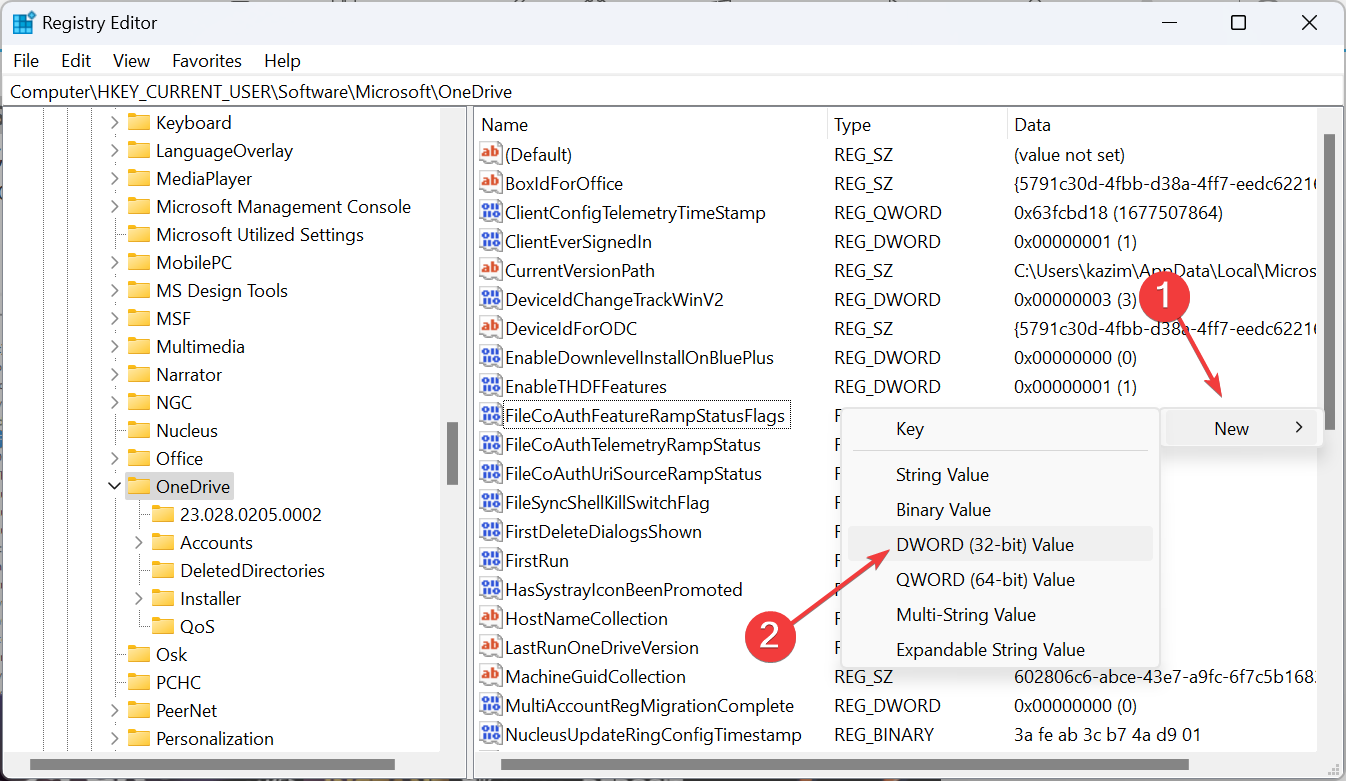Expand the Accounts subkey under OneDrive

(x=138, y=543)
